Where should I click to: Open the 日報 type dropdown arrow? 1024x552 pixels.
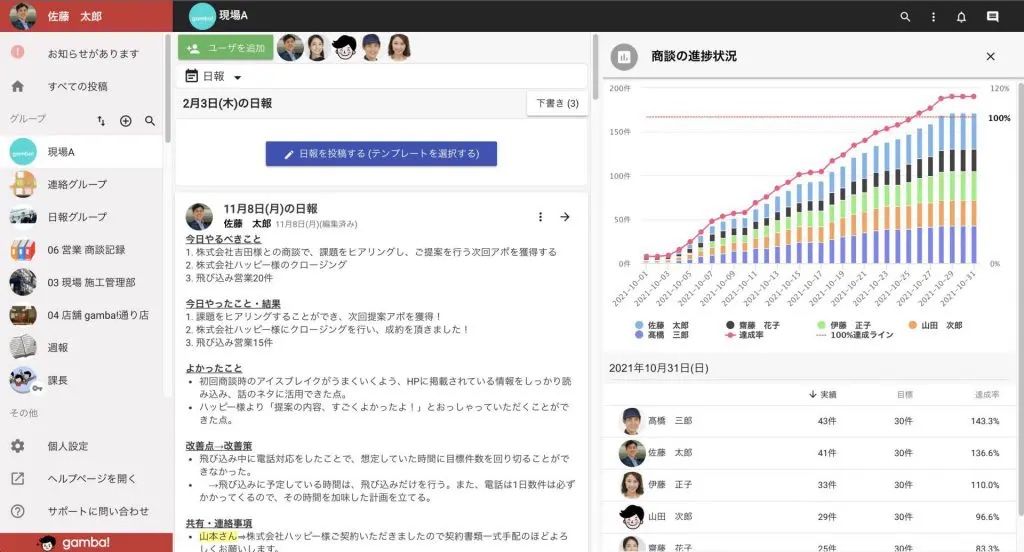(x=238, y=77)
